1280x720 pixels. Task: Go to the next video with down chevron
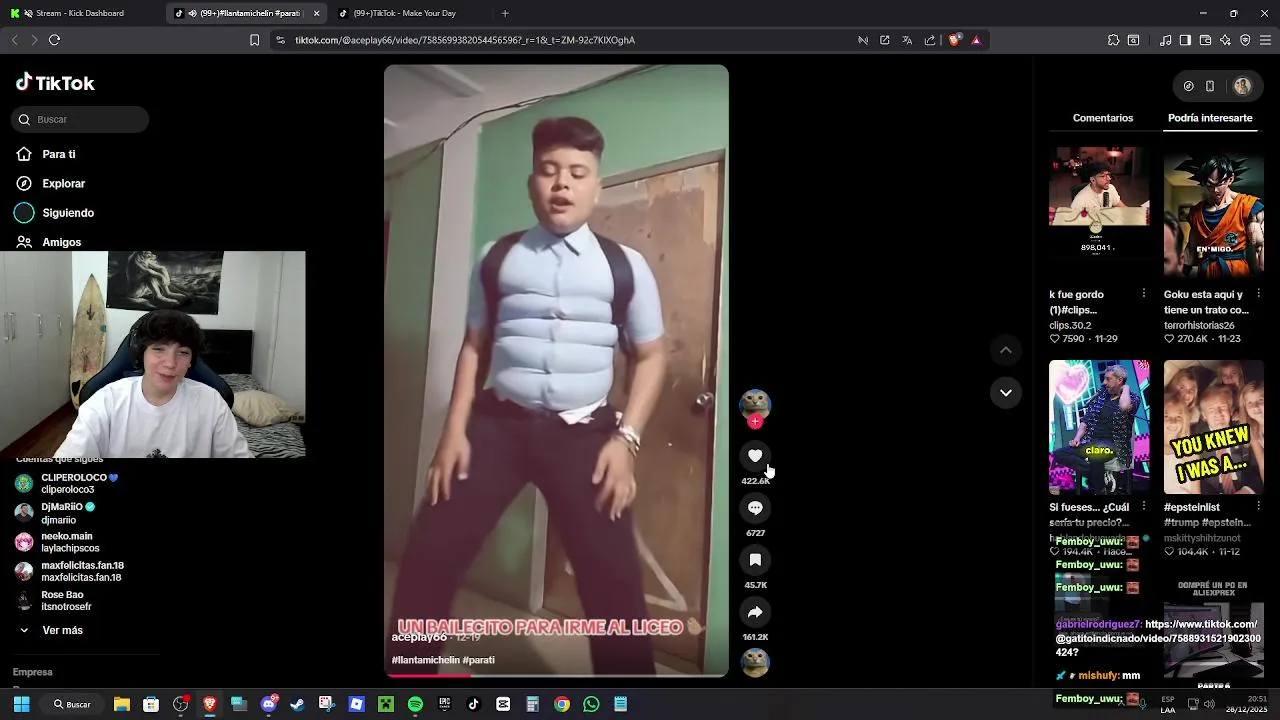(1006, 392)
